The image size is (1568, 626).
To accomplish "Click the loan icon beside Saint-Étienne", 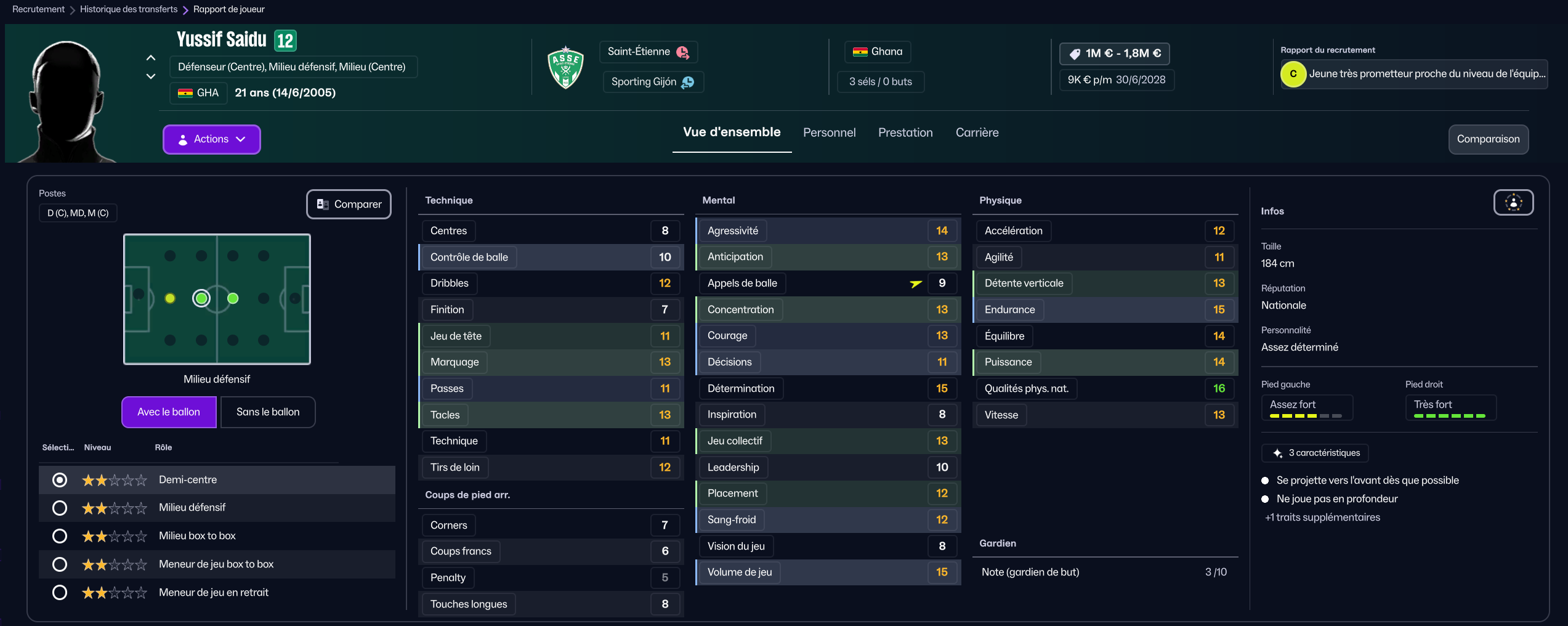I will coord(682,52).
